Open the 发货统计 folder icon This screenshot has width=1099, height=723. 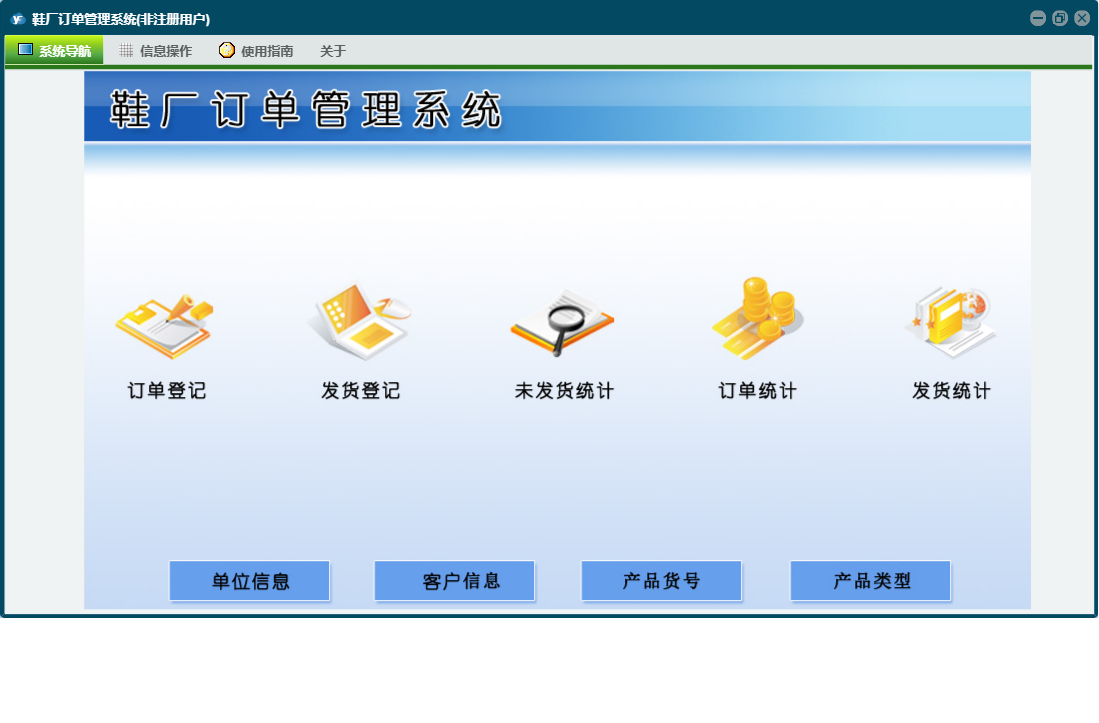point(951,322)
